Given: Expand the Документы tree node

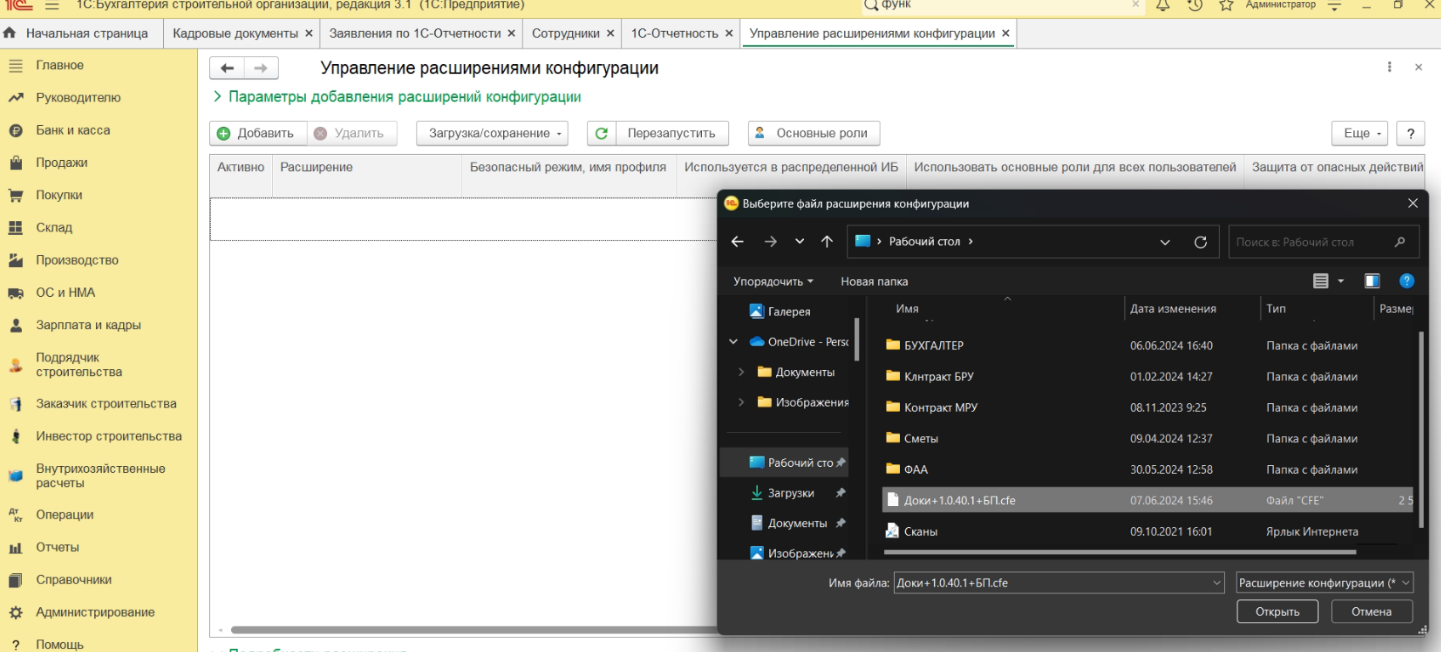Looking at the screenshot, I should [741, 372].
